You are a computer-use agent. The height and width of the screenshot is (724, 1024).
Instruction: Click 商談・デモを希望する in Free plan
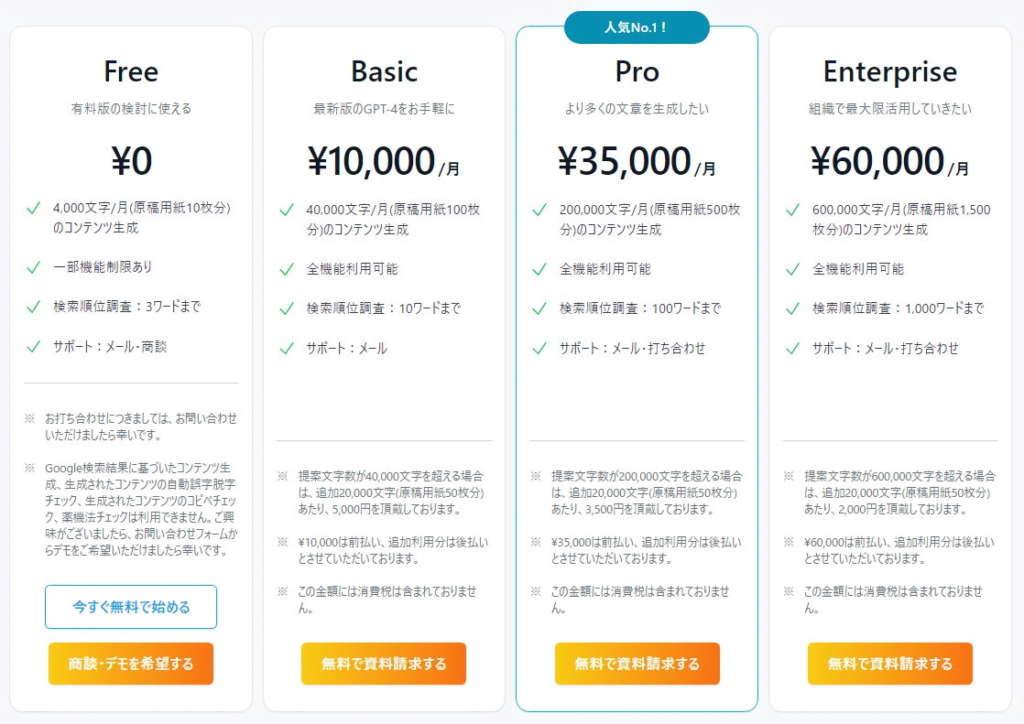click(x=131, y=663)
